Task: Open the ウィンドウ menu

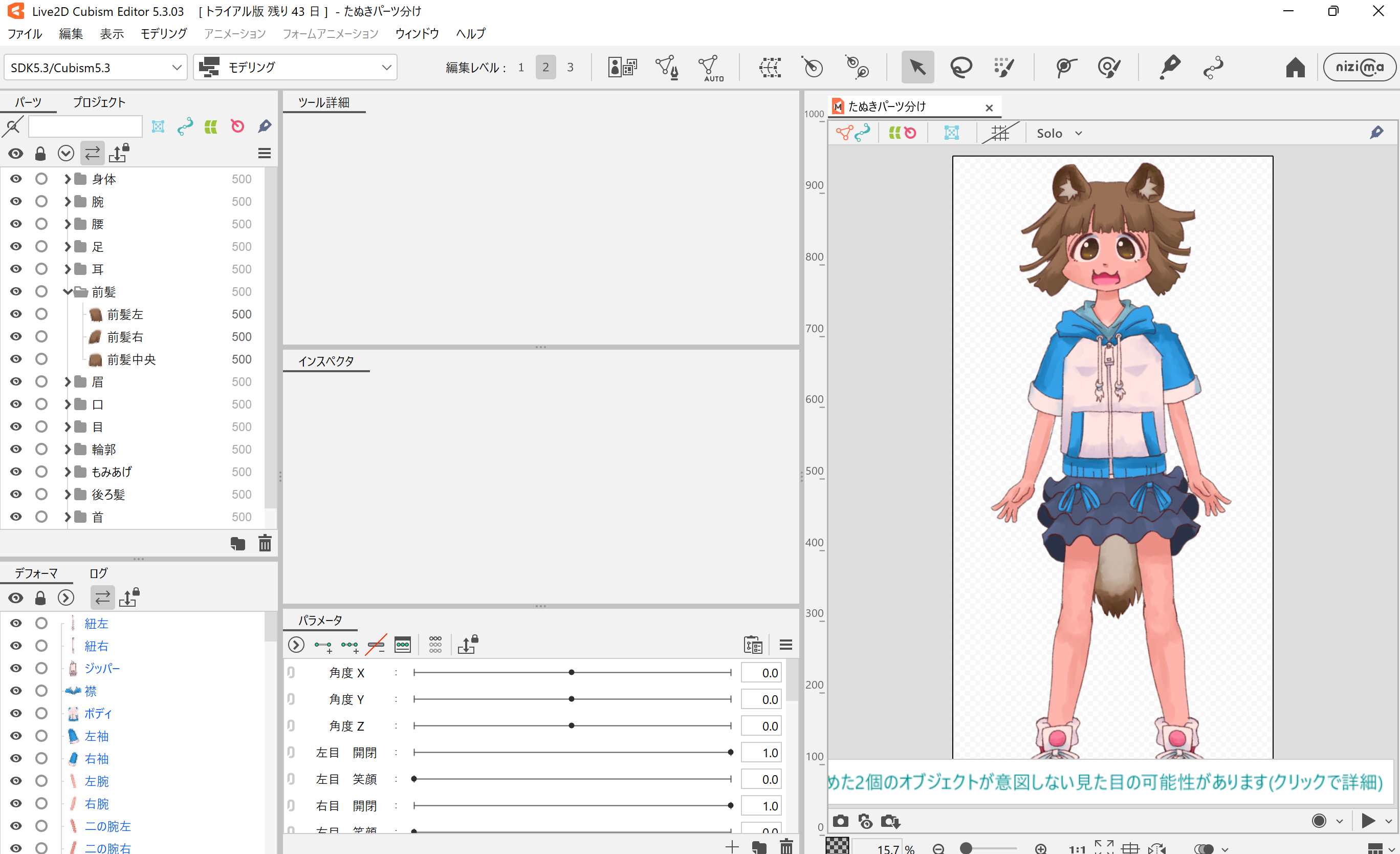Action: coord(417,34)
